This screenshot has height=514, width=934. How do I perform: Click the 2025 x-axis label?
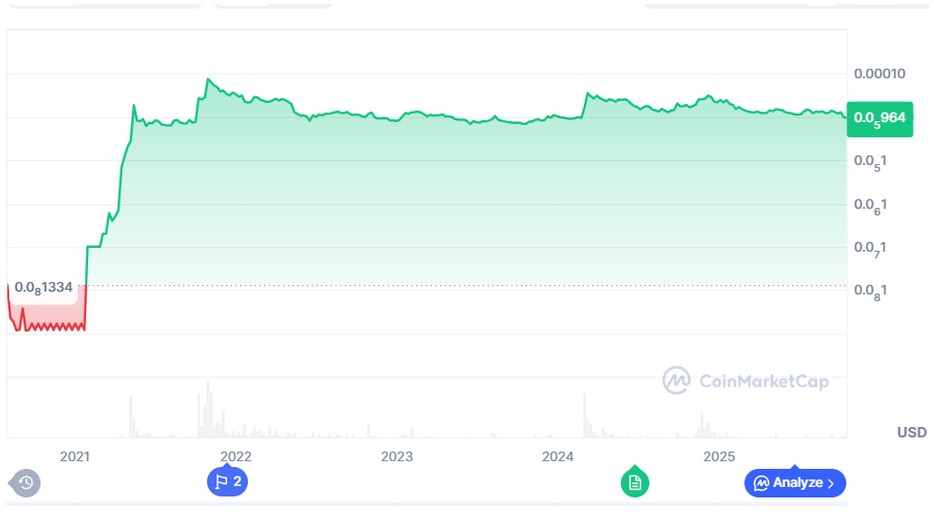[x=718, y=457]
